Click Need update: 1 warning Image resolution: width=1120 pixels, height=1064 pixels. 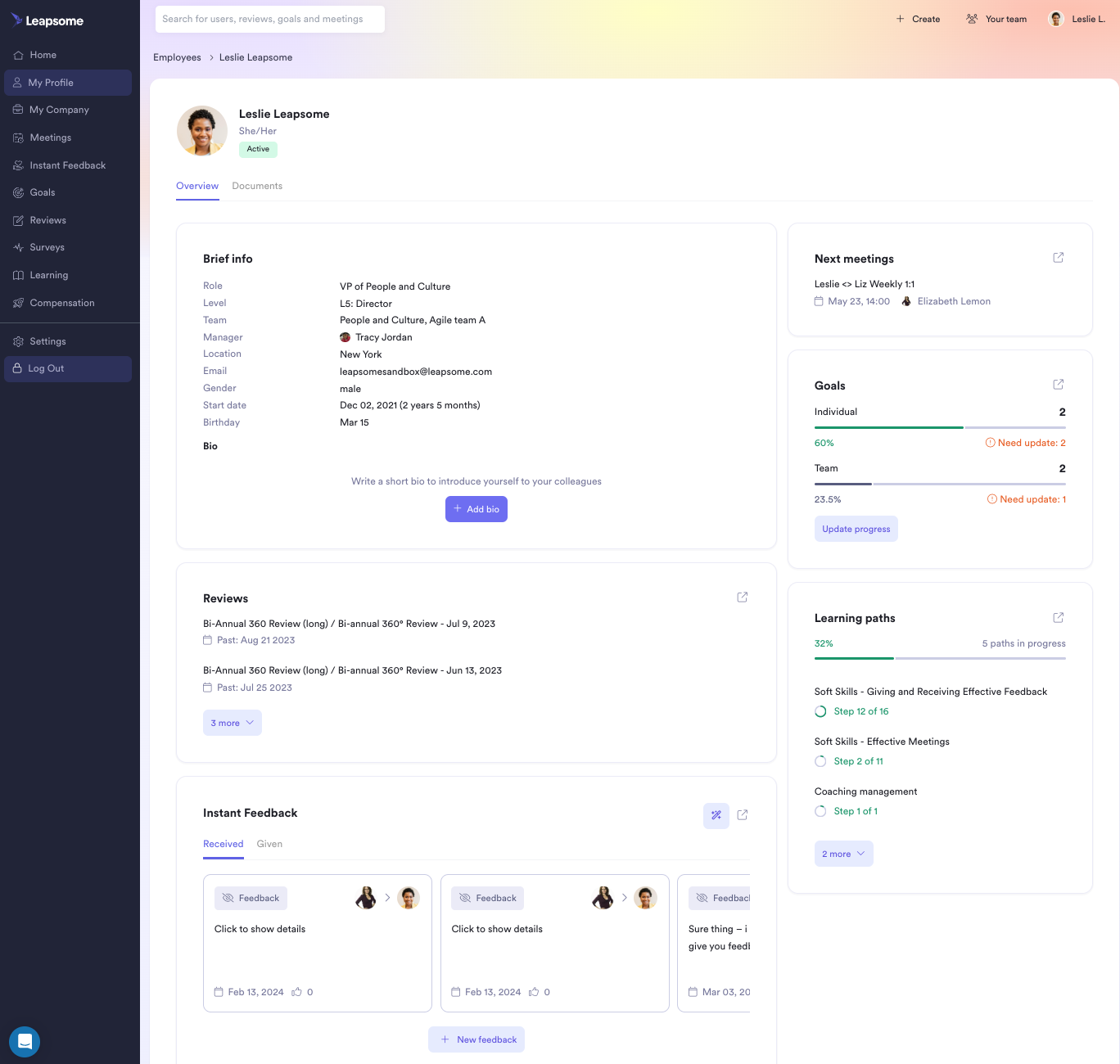tap(1027, 499)
